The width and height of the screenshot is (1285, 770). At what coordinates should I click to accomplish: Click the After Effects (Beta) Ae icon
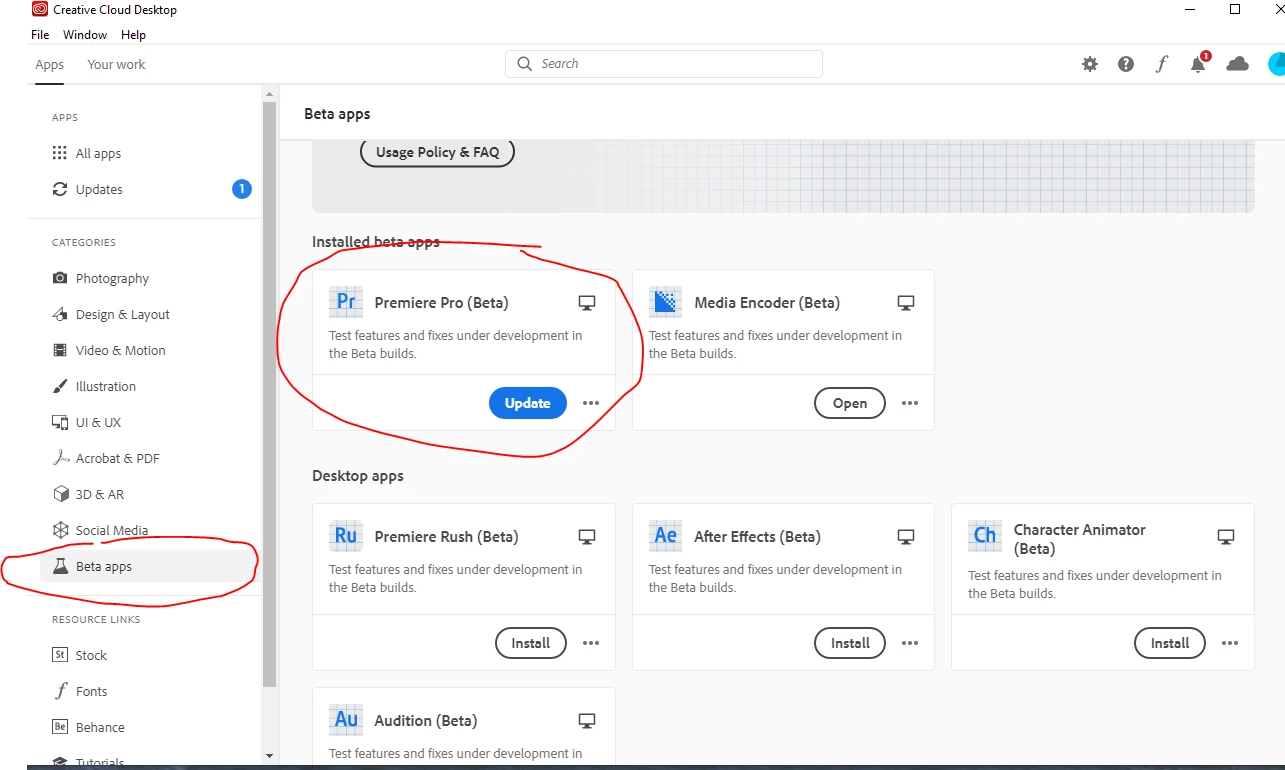666,536
